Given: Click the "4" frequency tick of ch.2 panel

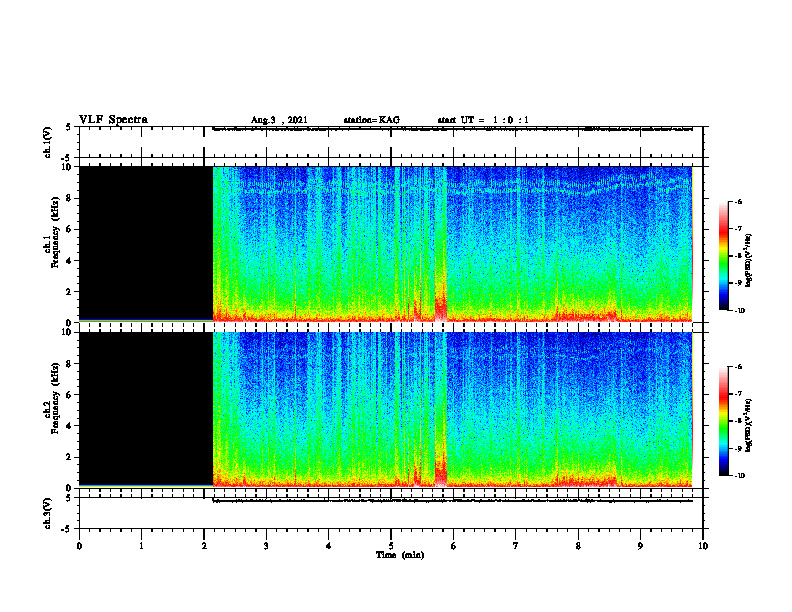Looking at the screenshot, I should point(70,426).
